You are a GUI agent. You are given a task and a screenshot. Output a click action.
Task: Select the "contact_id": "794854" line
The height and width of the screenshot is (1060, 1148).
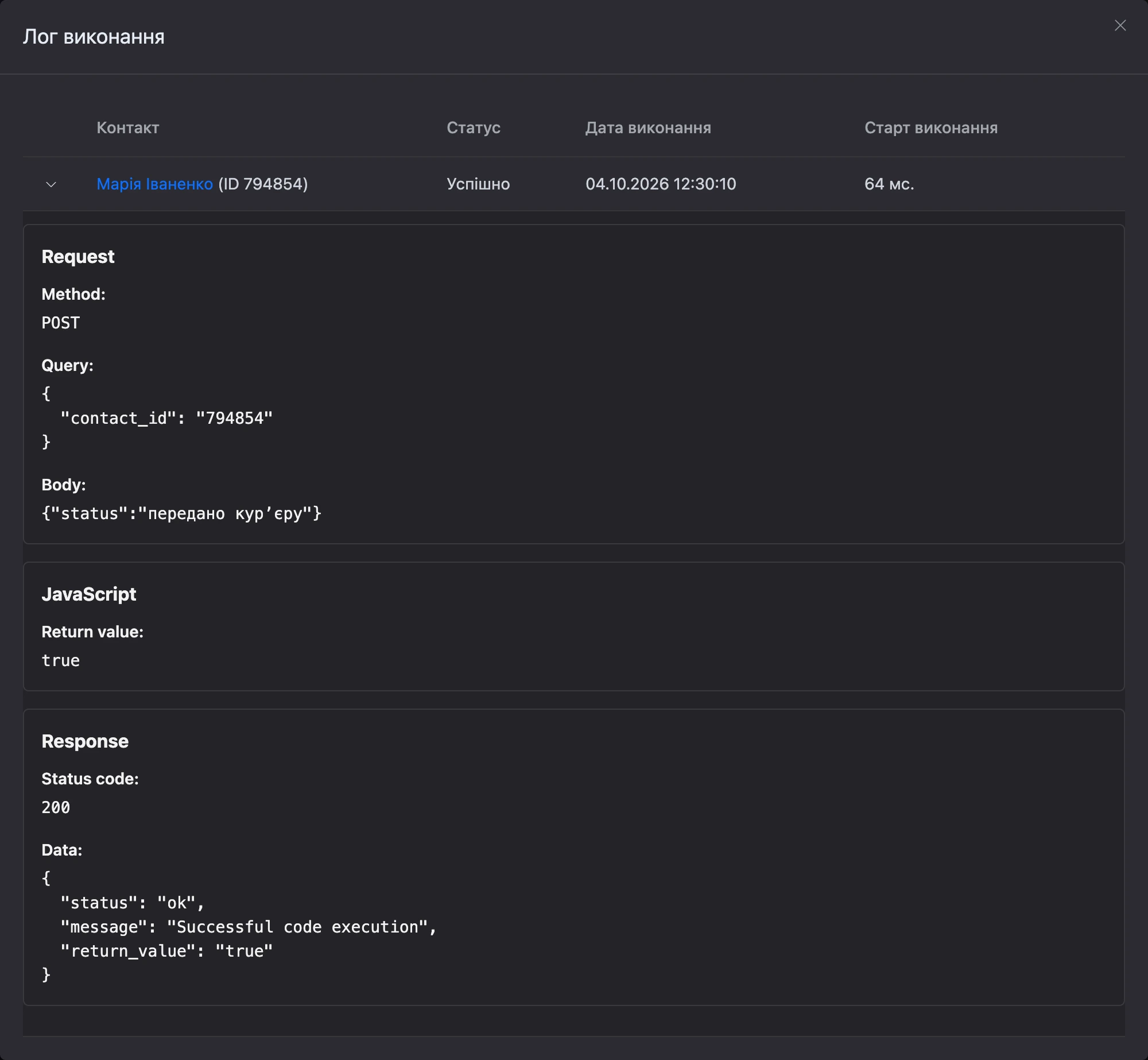click(x=166, y=418)
